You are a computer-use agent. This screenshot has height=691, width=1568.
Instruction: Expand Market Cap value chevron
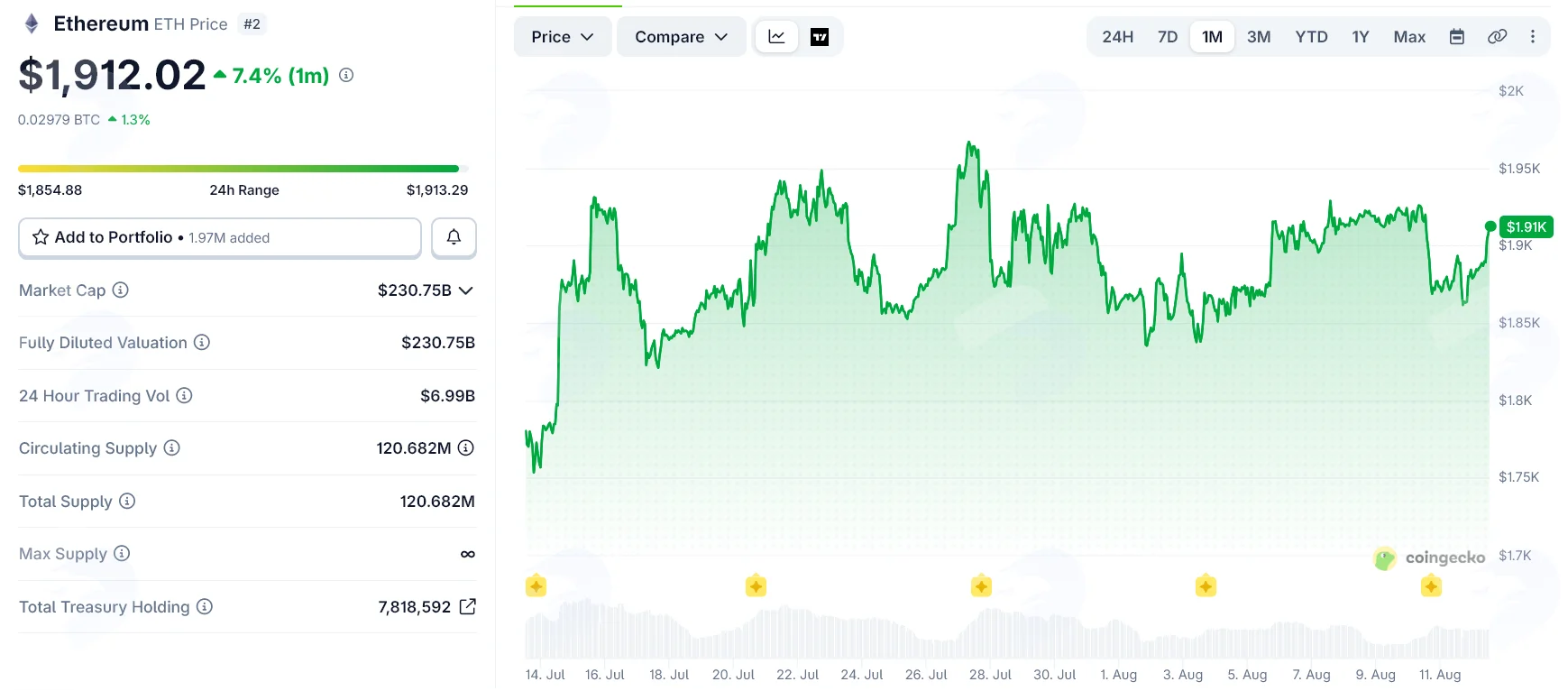tap(465, 290)
